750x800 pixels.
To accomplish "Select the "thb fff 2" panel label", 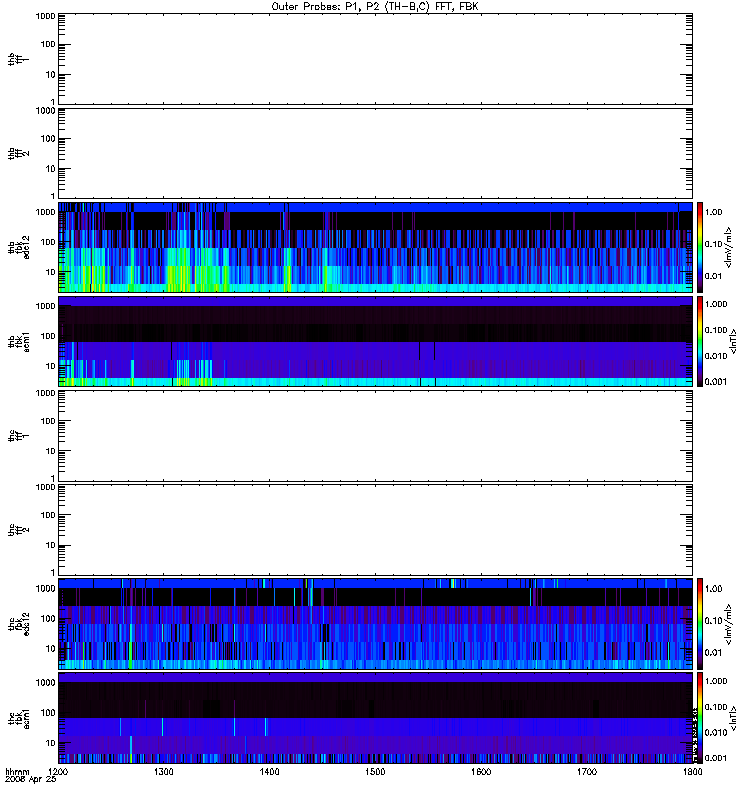I will click(x=18, y=154).
